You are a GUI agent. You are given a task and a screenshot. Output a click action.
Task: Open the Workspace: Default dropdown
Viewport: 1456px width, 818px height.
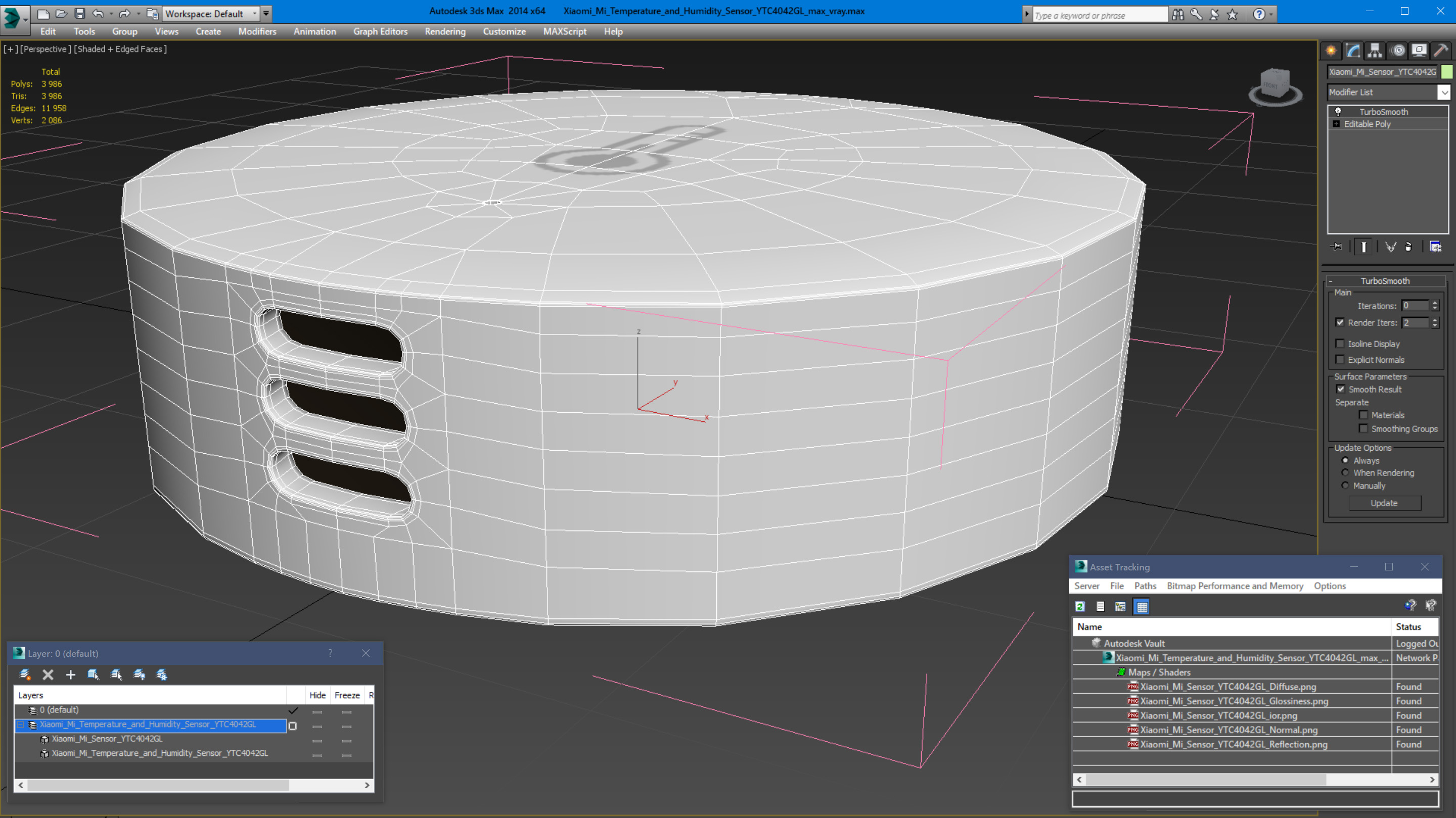[x=210, y=14]
